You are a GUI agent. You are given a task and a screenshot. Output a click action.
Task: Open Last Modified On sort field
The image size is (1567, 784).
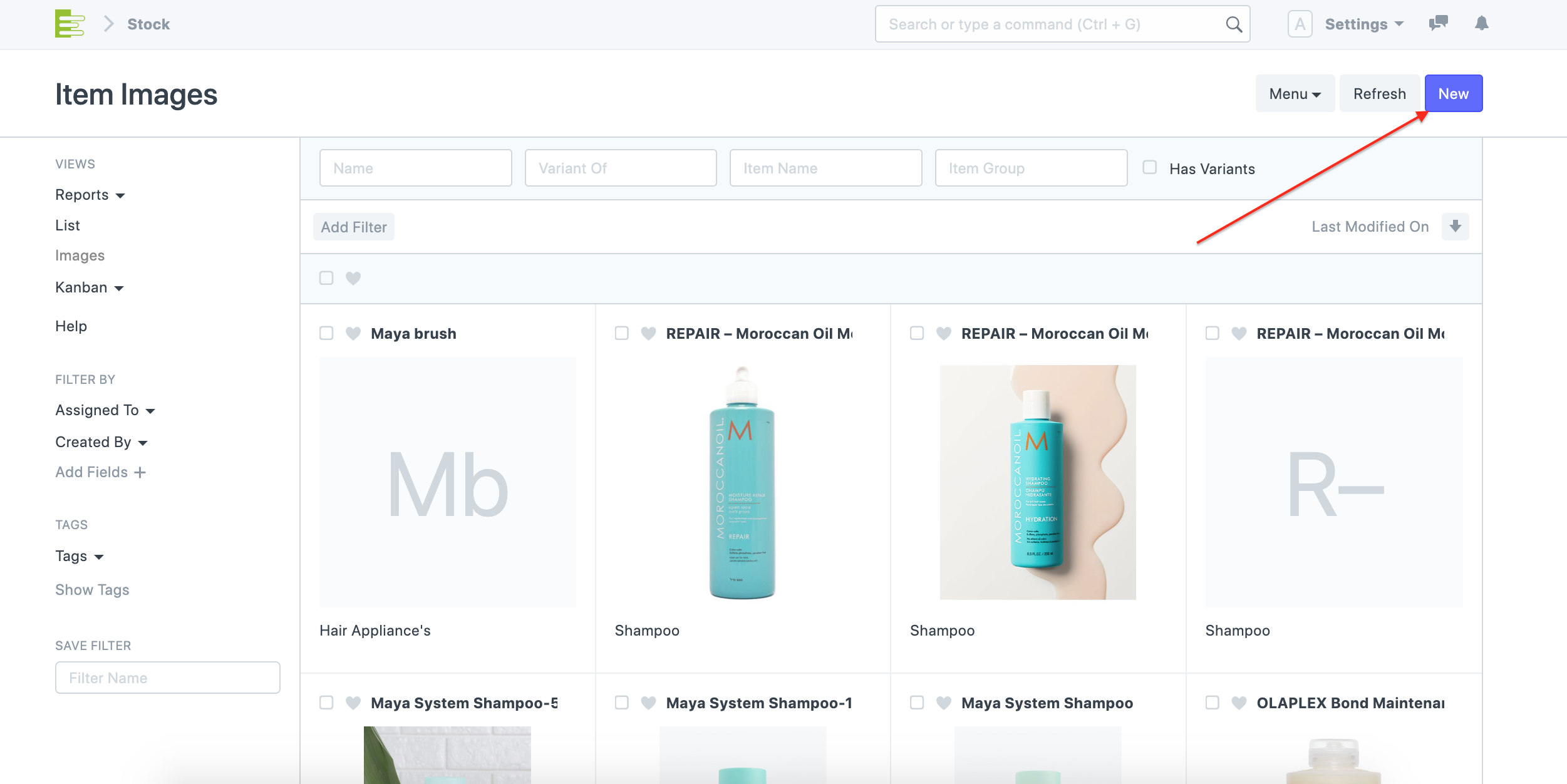pos(1370,227)
